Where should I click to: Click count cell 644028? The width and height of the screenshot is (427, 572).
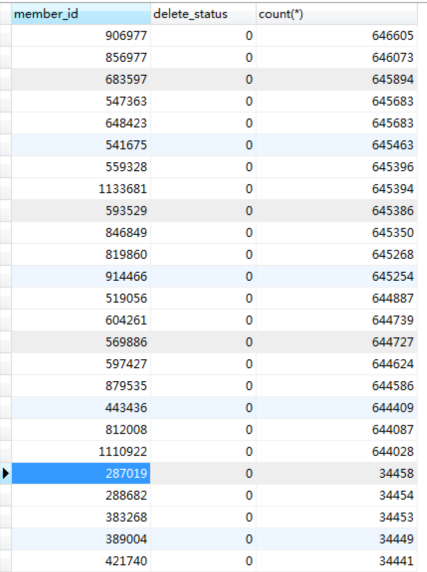337,452
